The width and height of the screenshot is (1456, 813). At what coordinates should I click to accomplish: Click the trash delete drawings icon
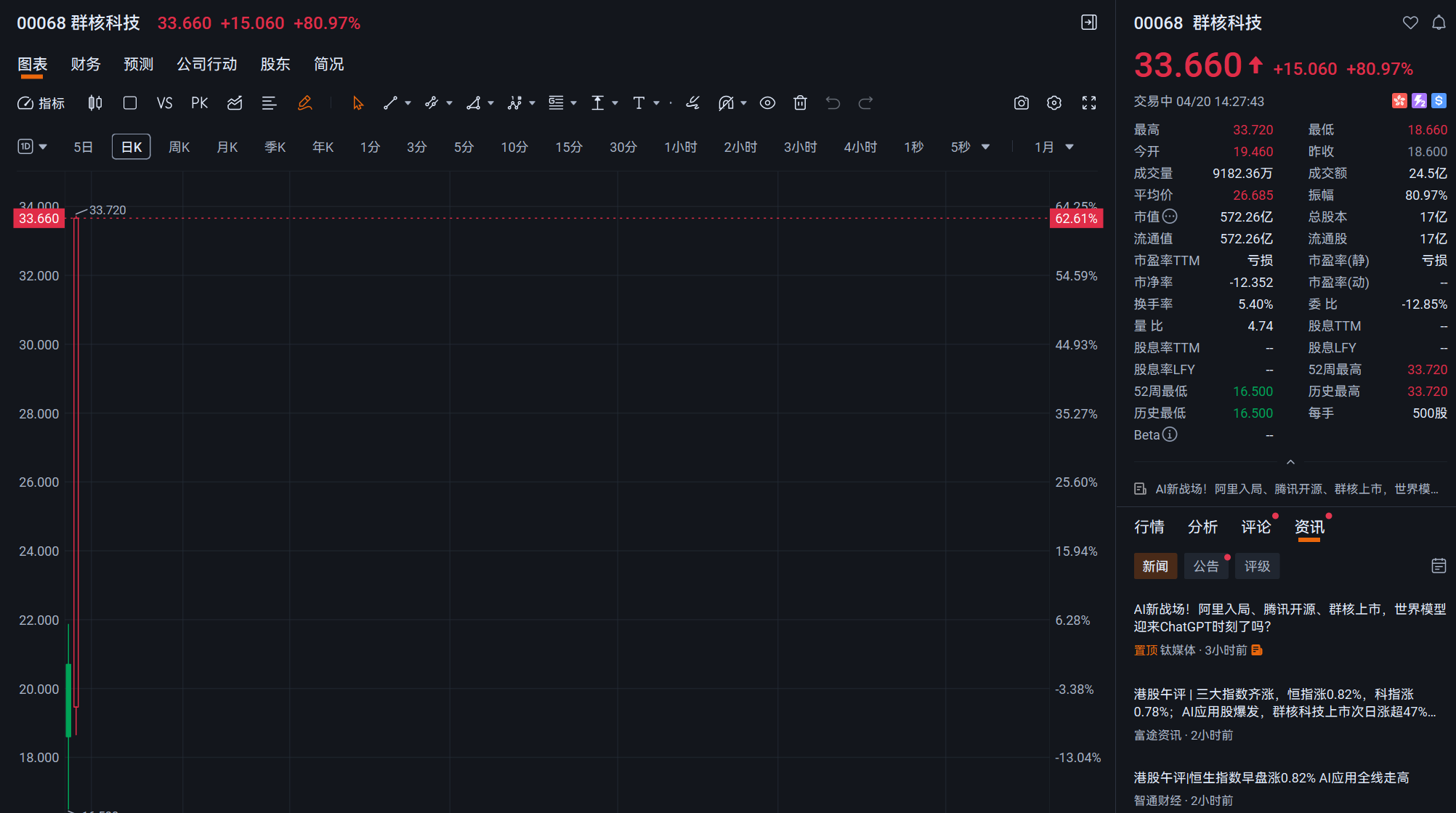(x=800, y=103)
